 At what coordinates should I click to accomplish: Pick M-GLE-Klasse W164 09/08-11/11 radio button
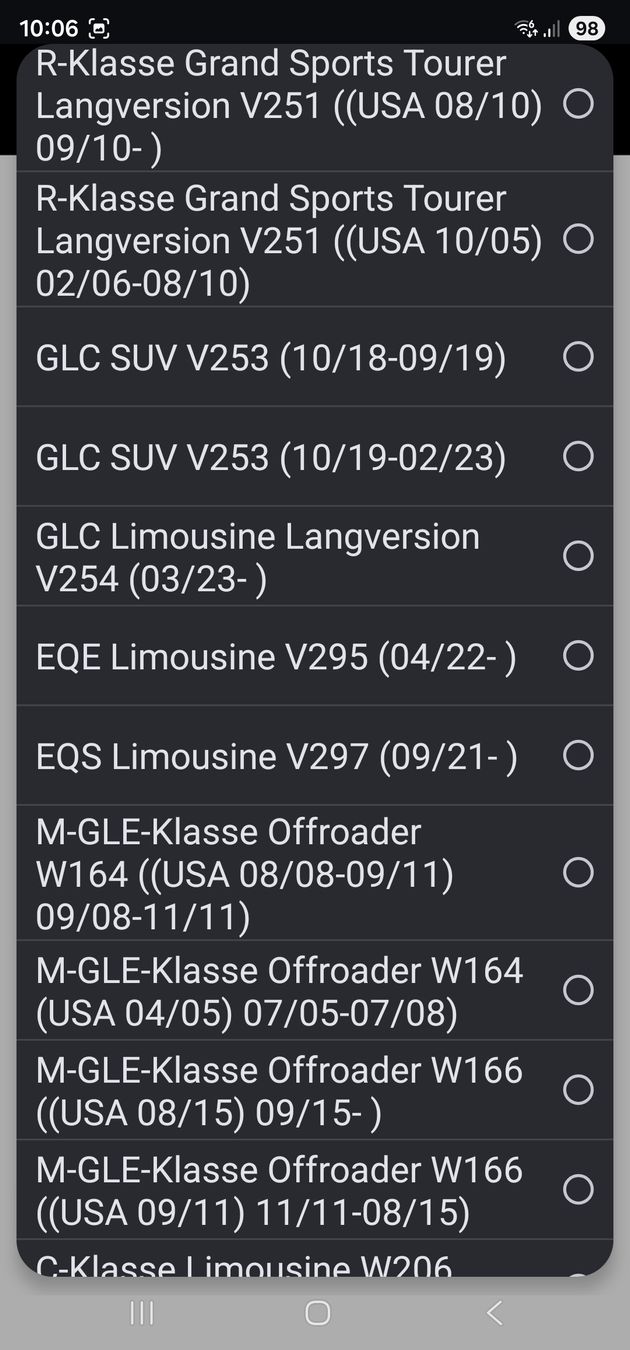(x=578, y=872)
